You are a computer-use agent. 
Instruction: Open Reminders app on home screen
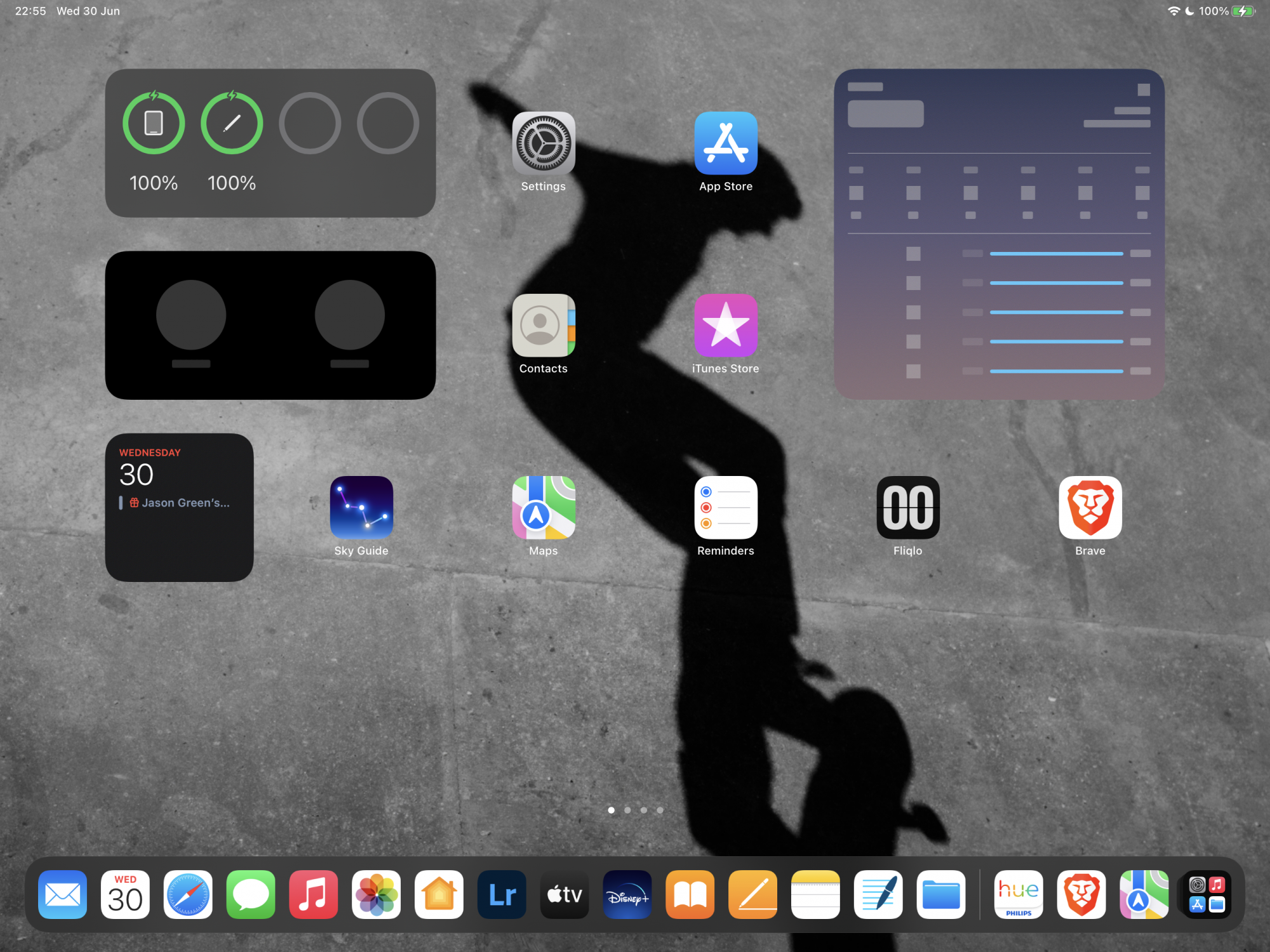coord(726,508)
